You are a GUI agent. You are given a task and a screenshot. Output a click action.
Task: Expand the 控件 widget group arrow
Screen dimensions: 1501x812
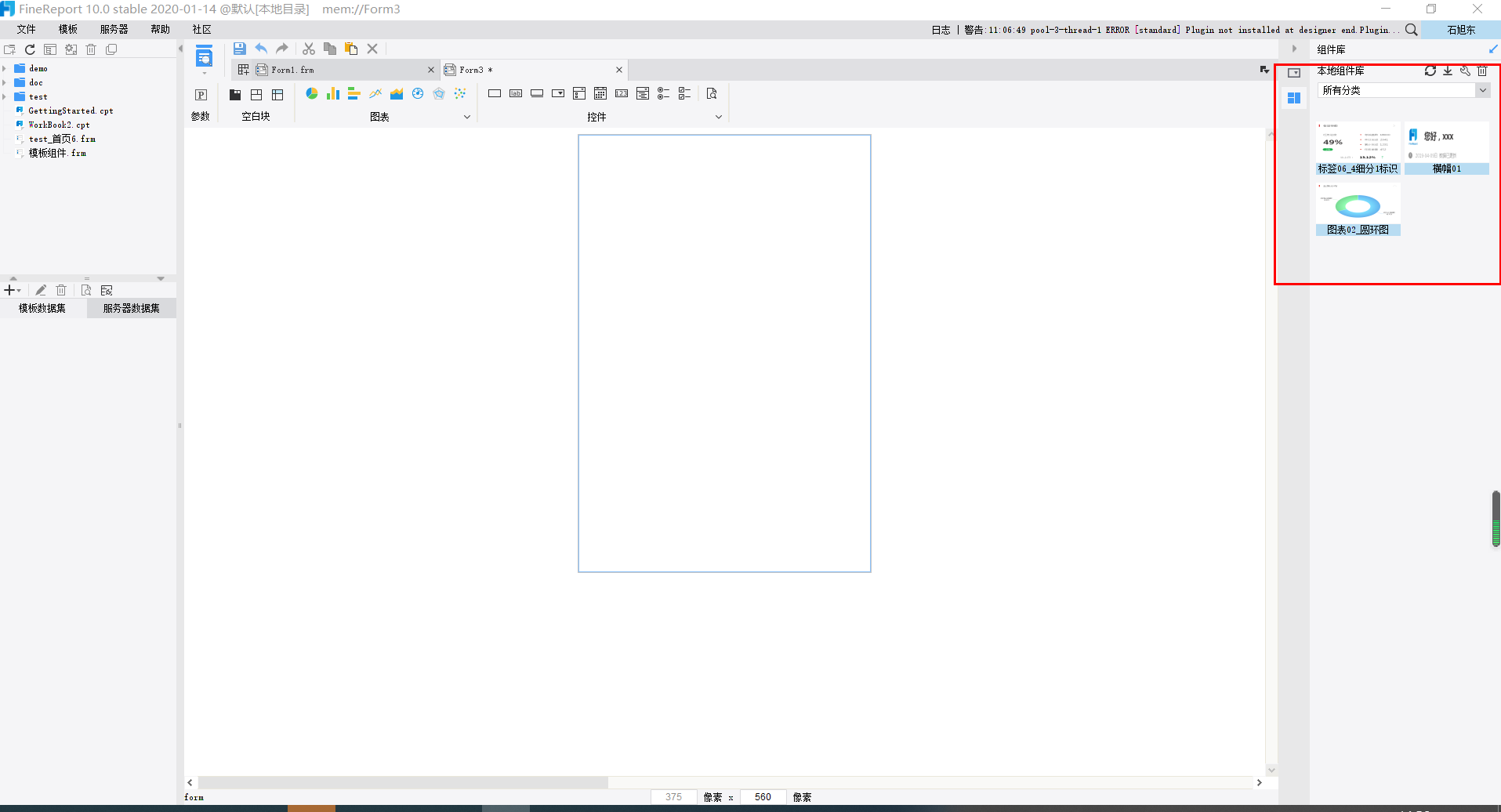[719, 117]
